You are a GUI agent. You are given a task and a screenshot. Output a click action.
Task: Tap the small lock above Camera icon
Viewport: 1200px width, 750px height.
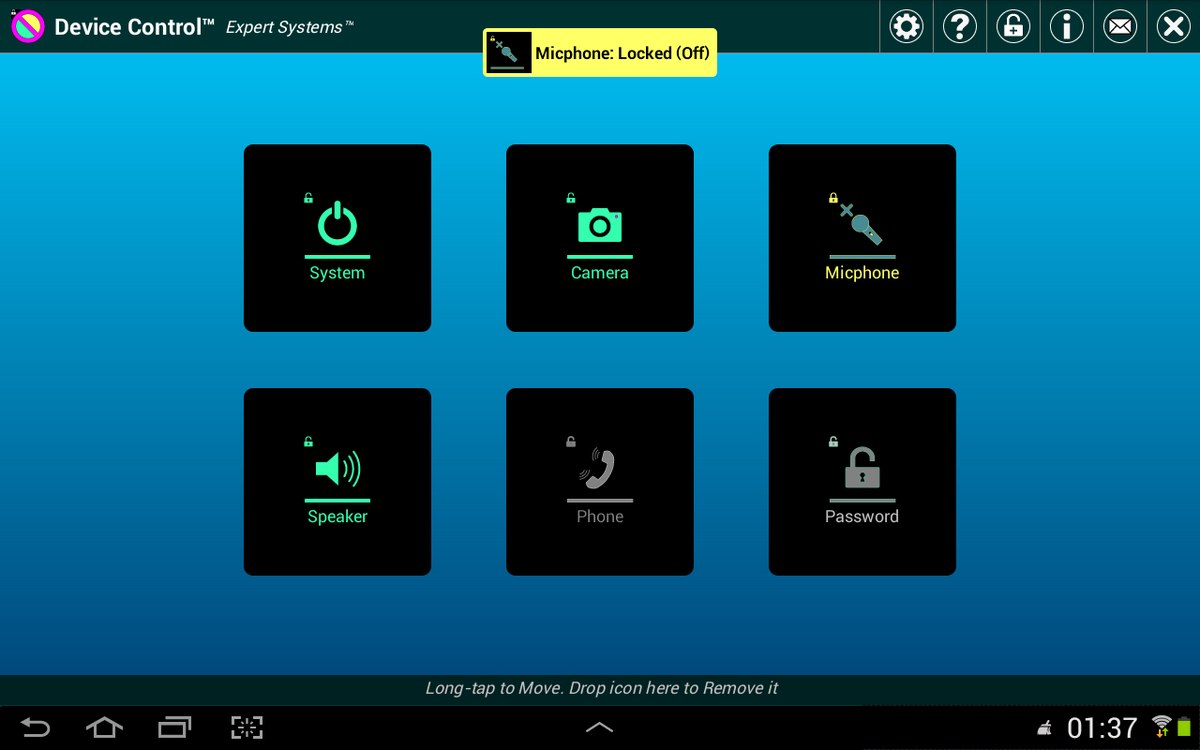tap(571, 198)
